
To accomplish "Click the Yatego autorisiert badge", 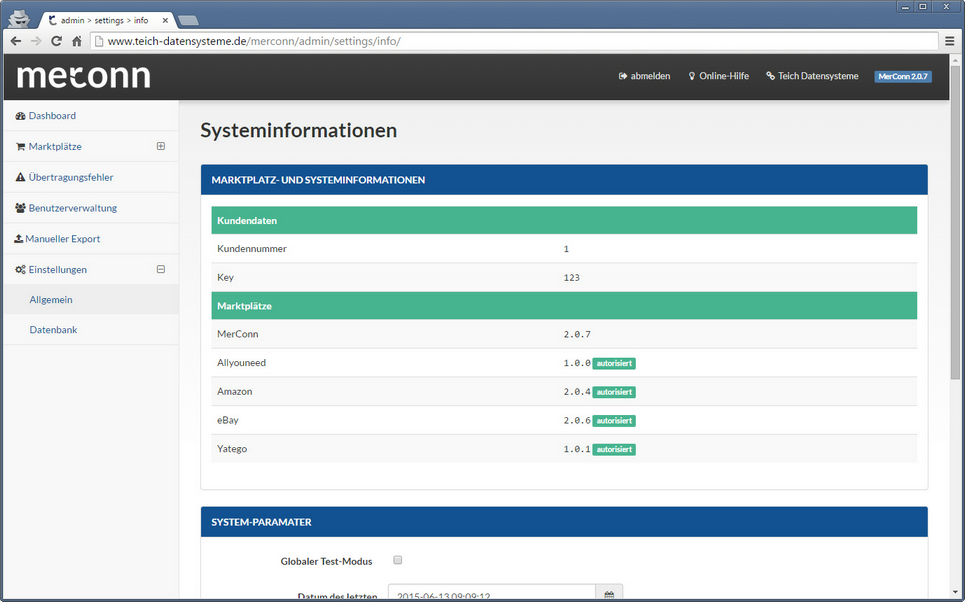I will (614, 449).
